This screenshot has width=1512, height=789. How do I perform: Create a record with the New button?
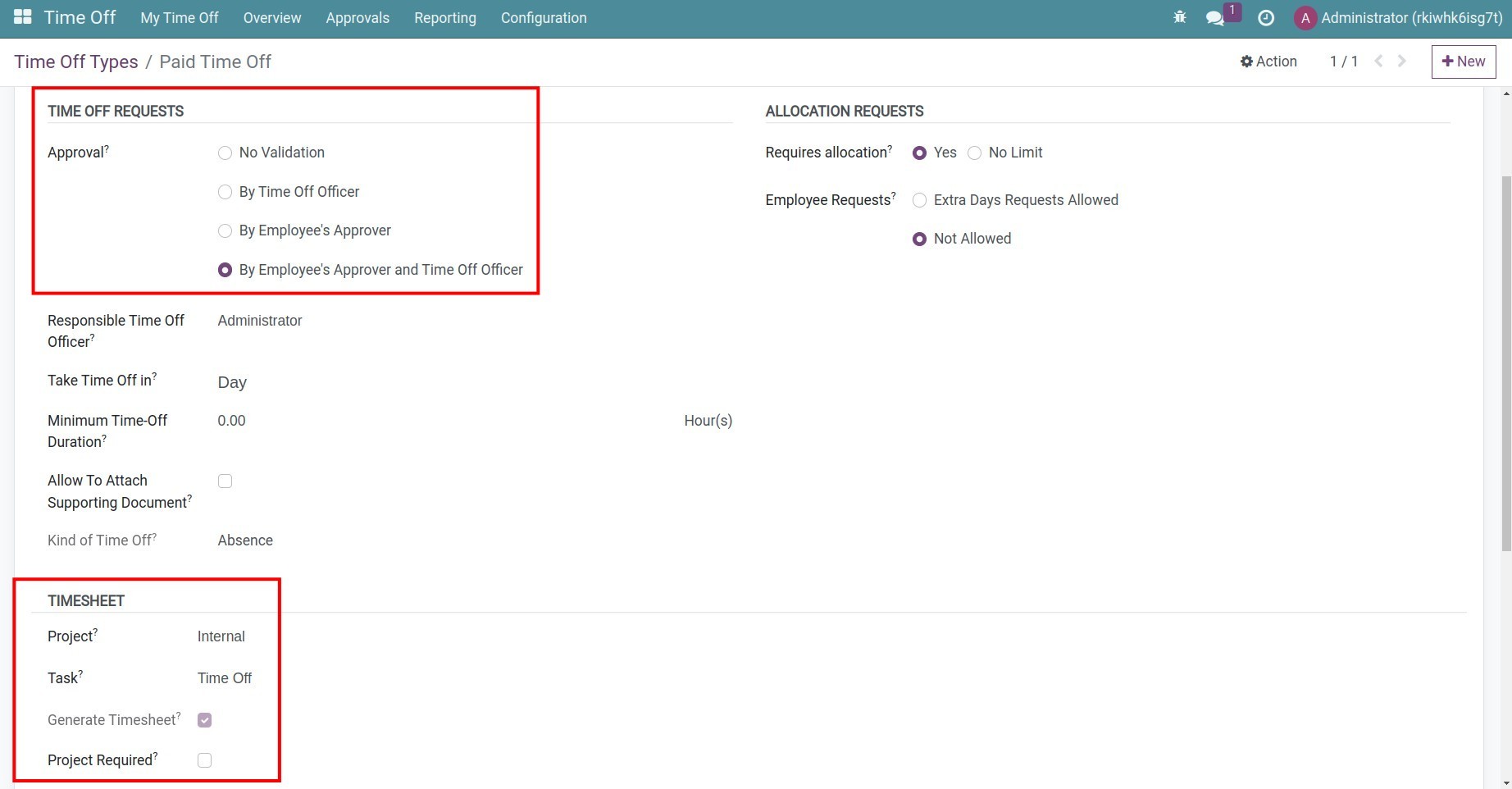[x=1463, y=61]
